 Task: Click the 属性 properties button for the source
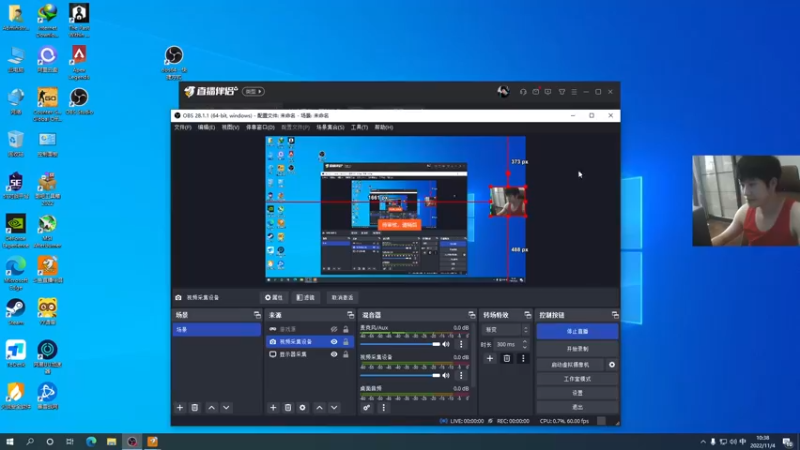tap(274, 297)
